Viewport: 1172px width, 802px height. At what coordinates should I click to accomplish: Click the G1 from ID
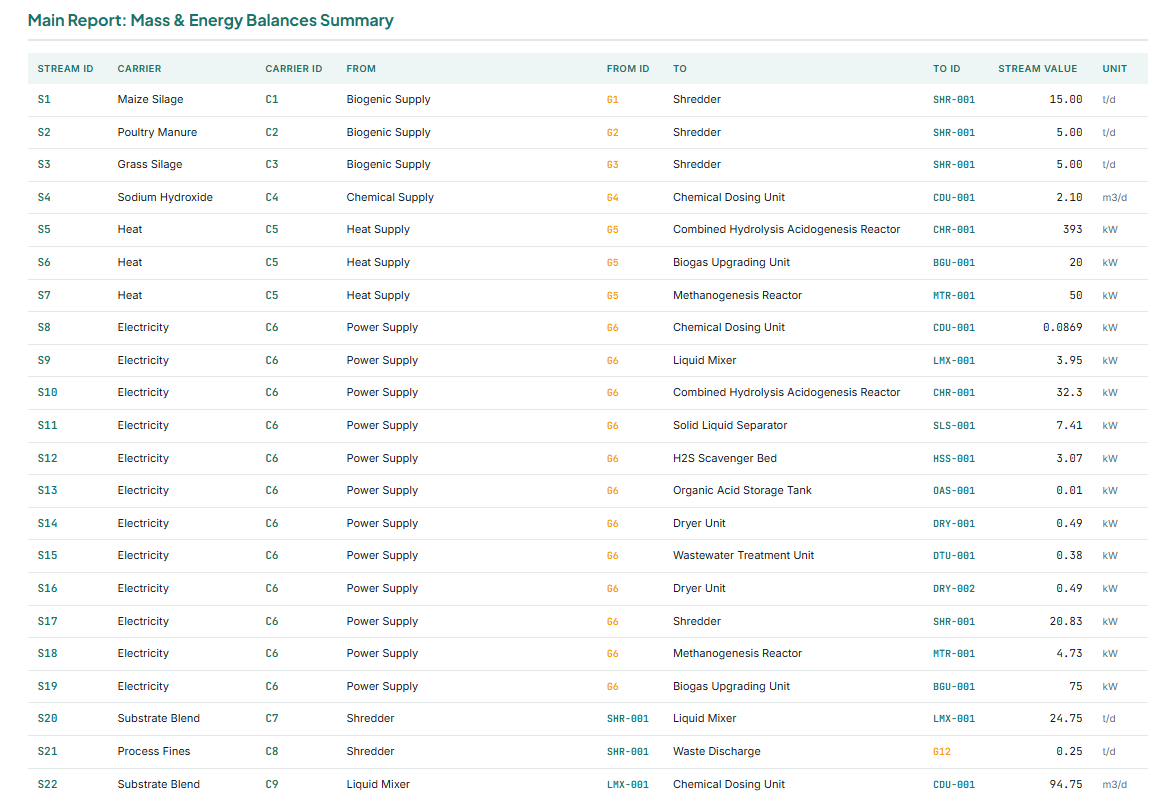coord(612,99)
